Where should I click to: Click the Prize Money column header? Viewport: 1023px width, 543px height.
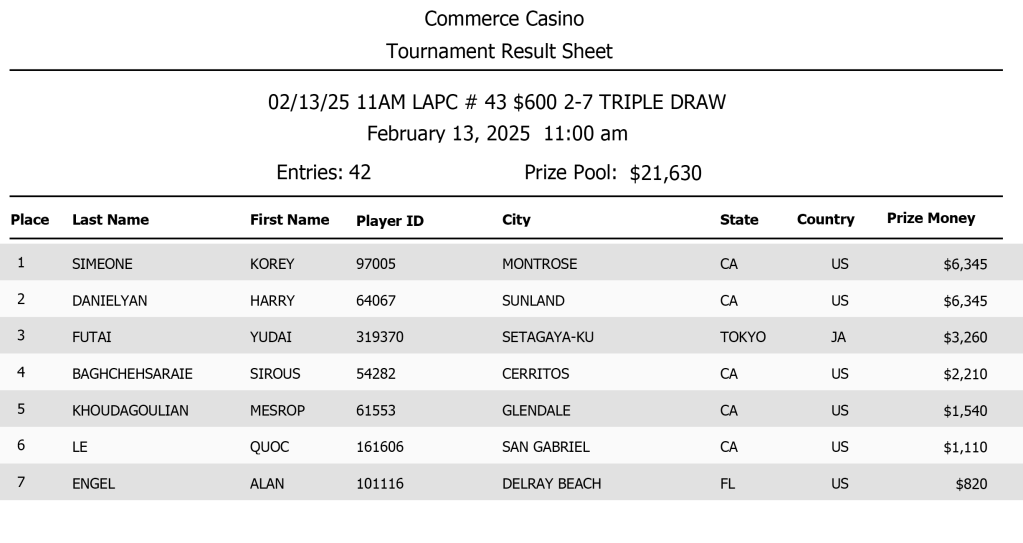[x=930, y=218]
